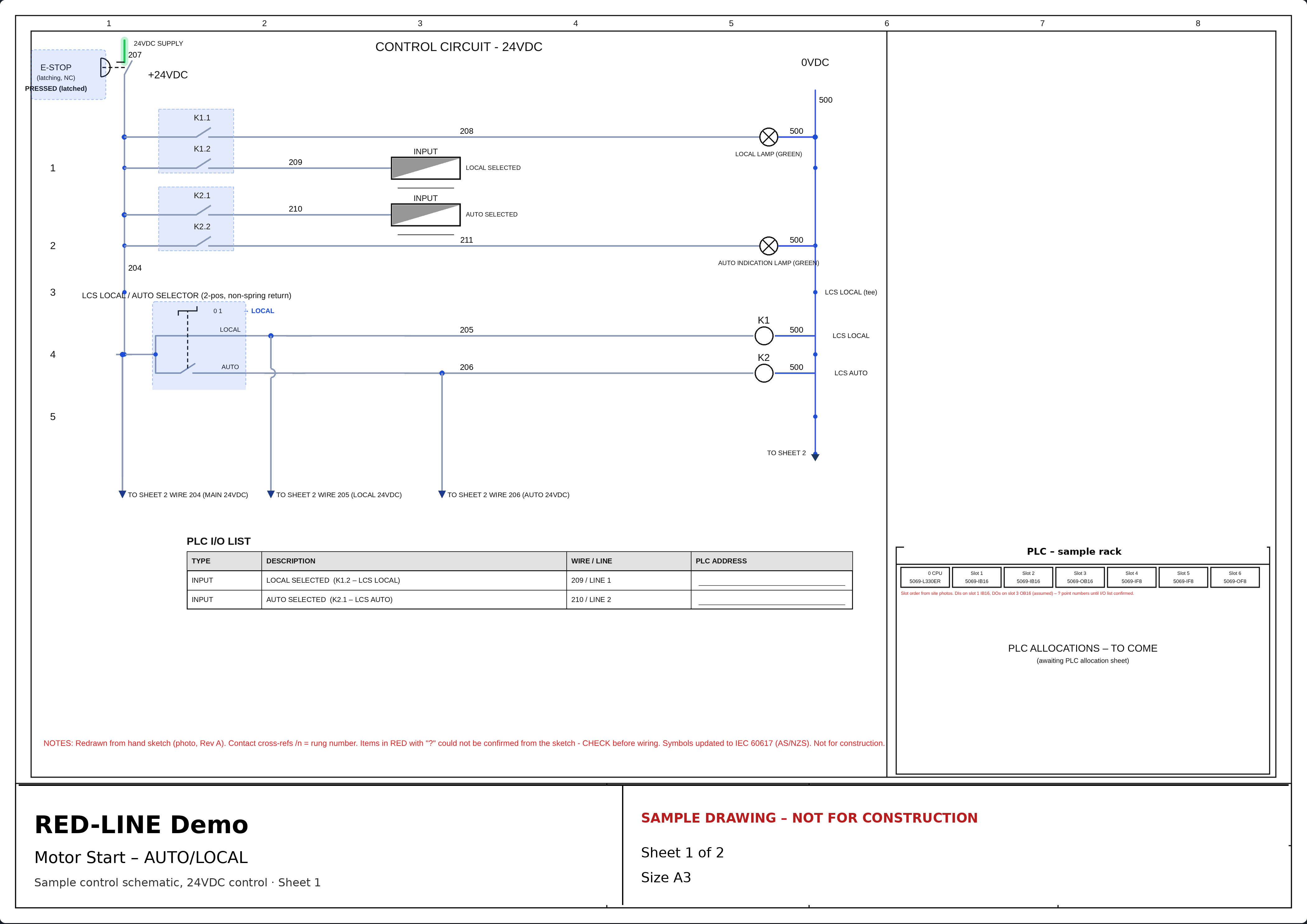Viewport: 1307px width, 924px height.
Task: Select the LOCAL LAMP (GREEN) lamp symbol
Action: tap(769, 137)
